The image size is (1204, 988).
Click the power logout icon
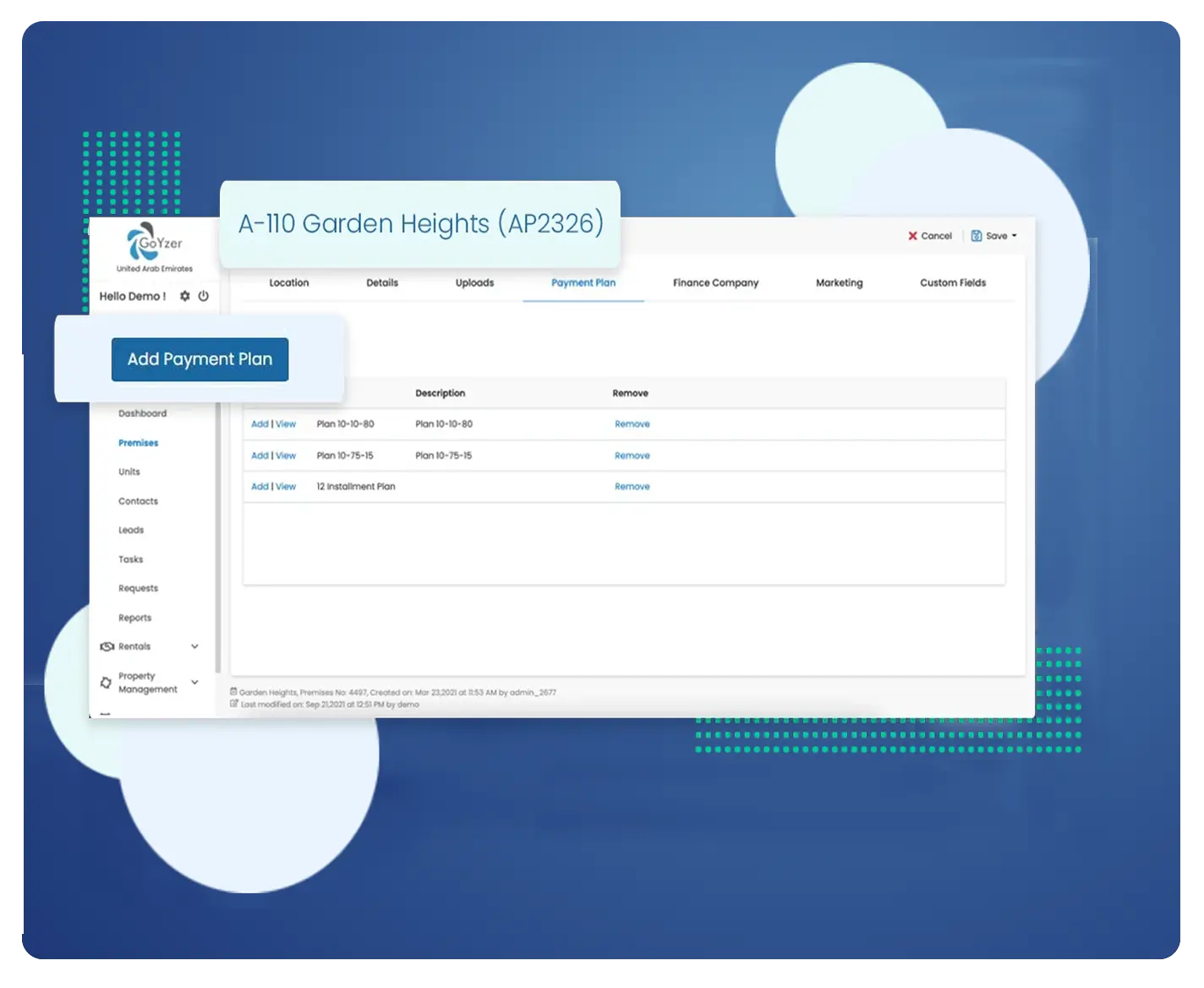pyautogui.click(x=203, y=296)
